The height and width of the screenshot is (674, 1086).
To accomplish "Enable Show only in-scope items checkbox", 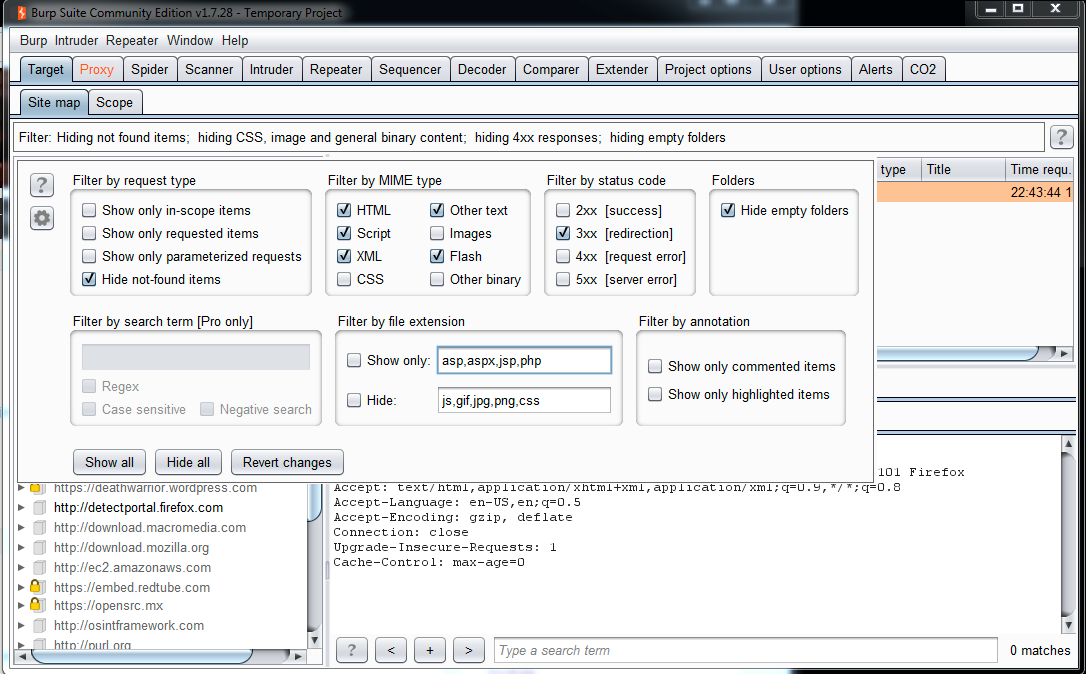I will click(x=90, y=211).
